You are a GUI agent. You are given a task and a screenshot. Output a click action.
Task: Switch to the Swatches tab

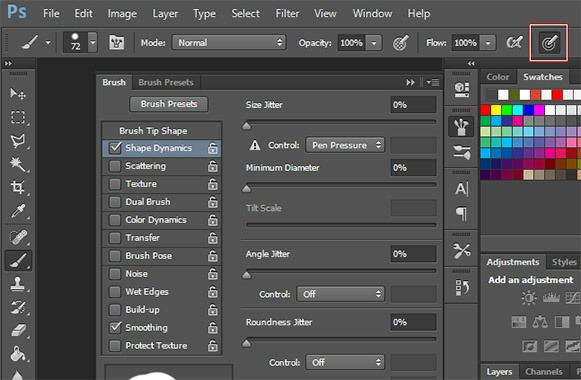coord(542,77)
